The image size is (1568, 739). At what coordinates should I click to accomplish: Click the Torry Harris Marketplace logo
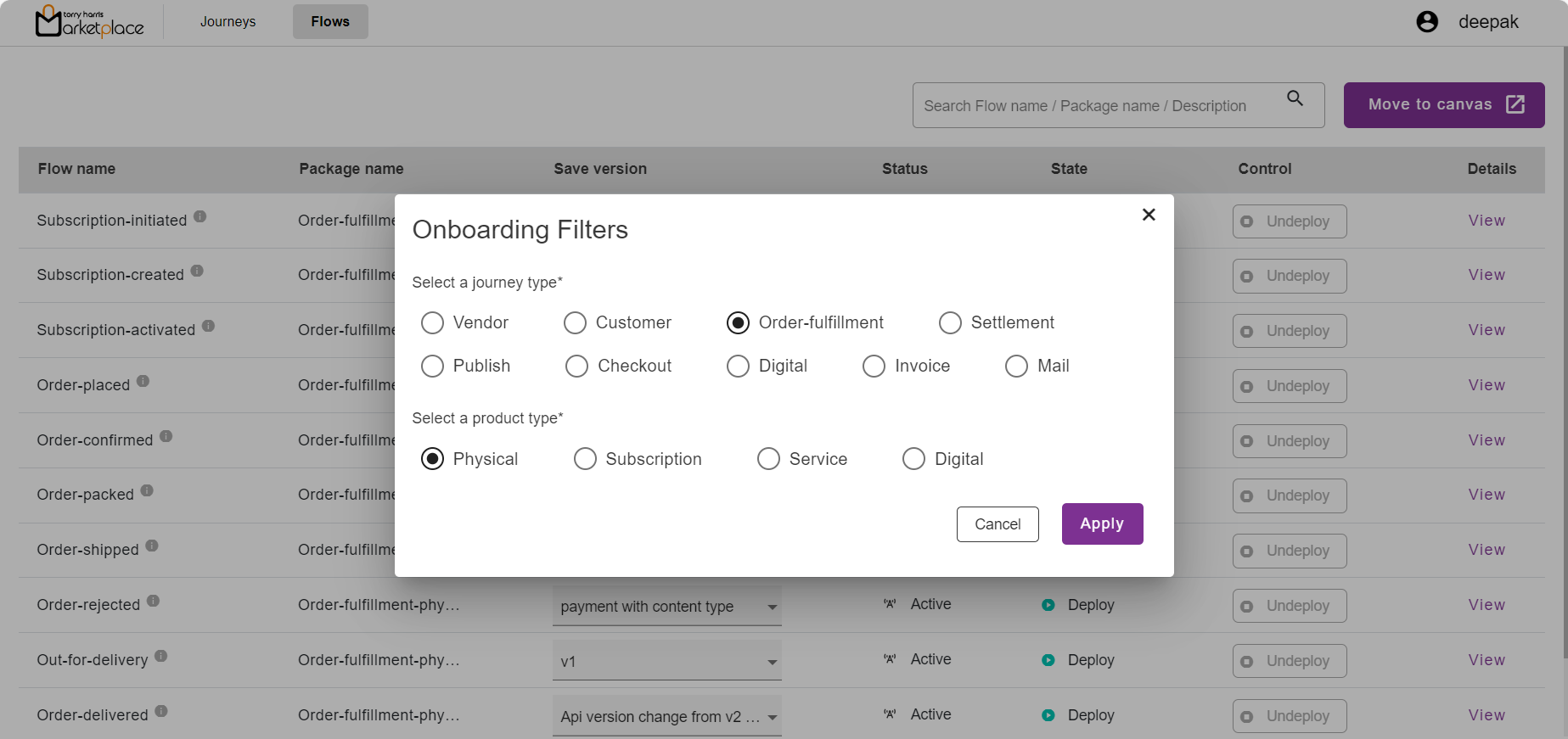point(89,22)
